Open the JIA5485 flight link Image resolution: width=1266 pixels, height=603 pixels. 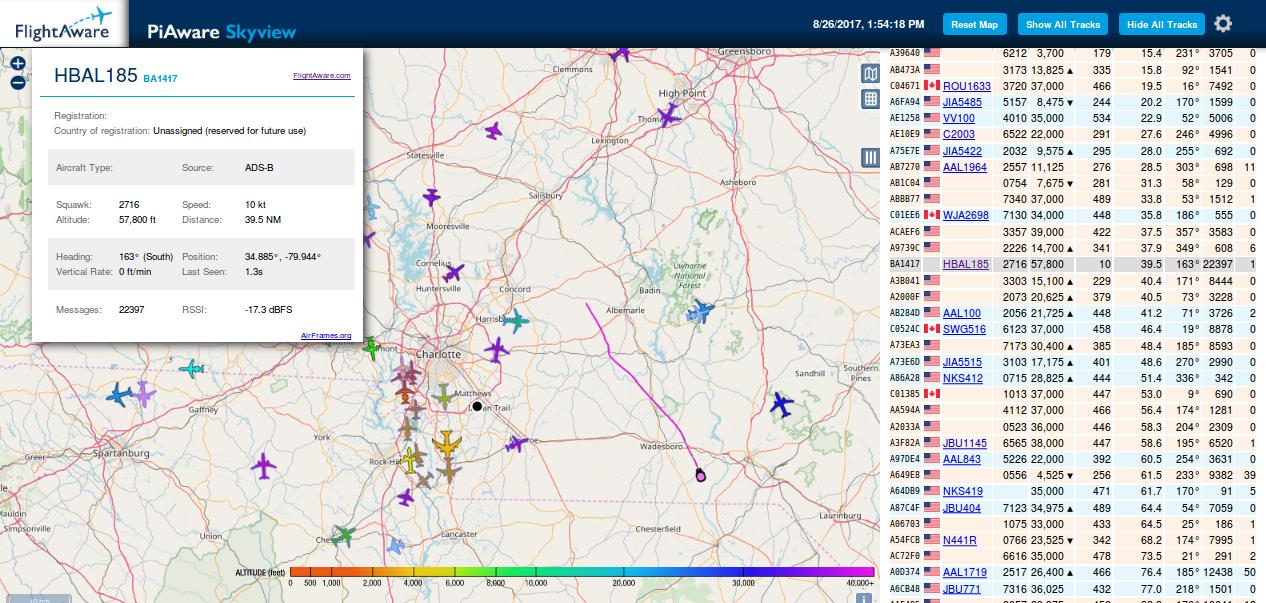(x=962, y=102)
